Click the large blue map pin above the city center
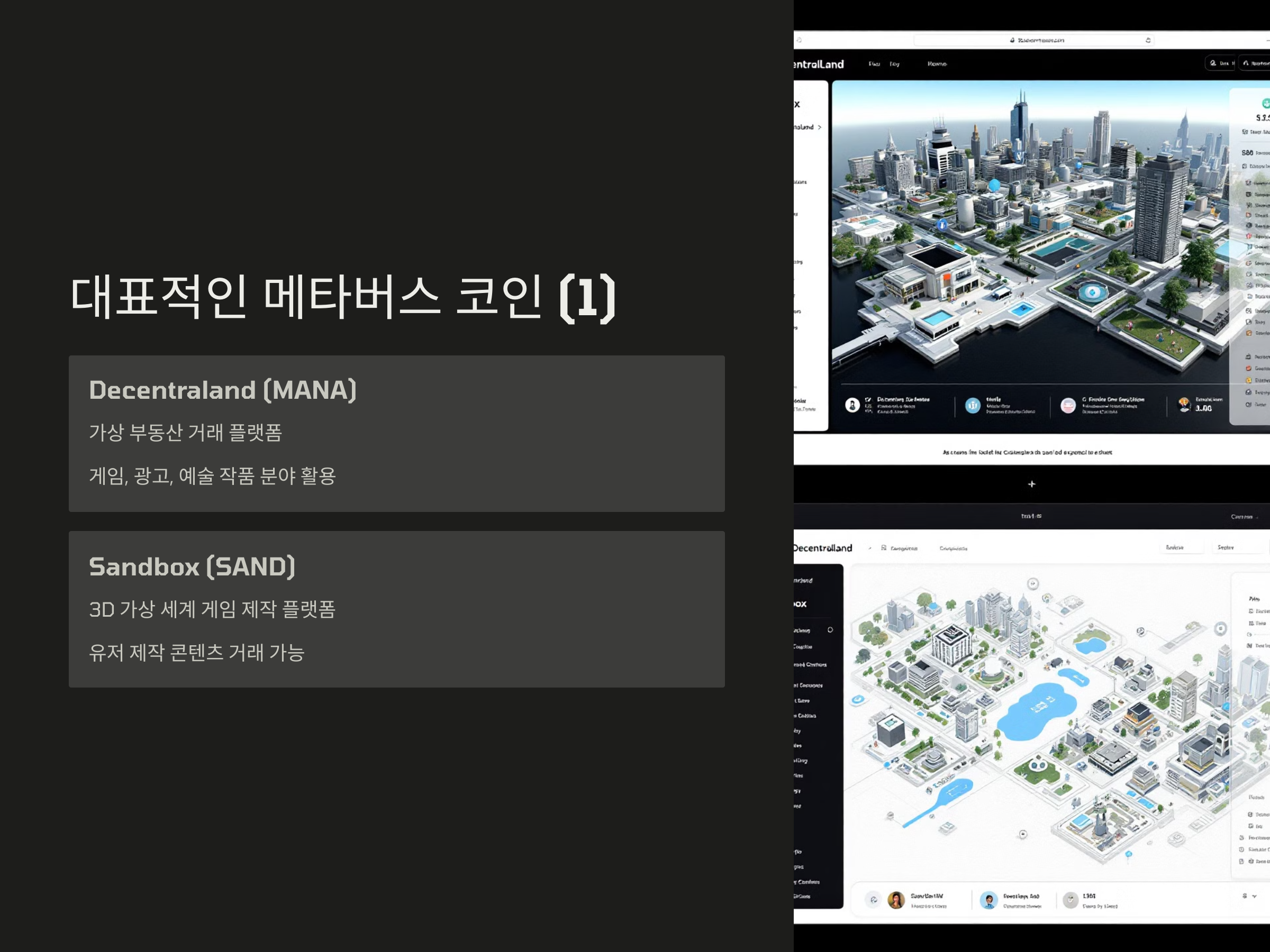The image size is (1270, 952). coord(994,185)
